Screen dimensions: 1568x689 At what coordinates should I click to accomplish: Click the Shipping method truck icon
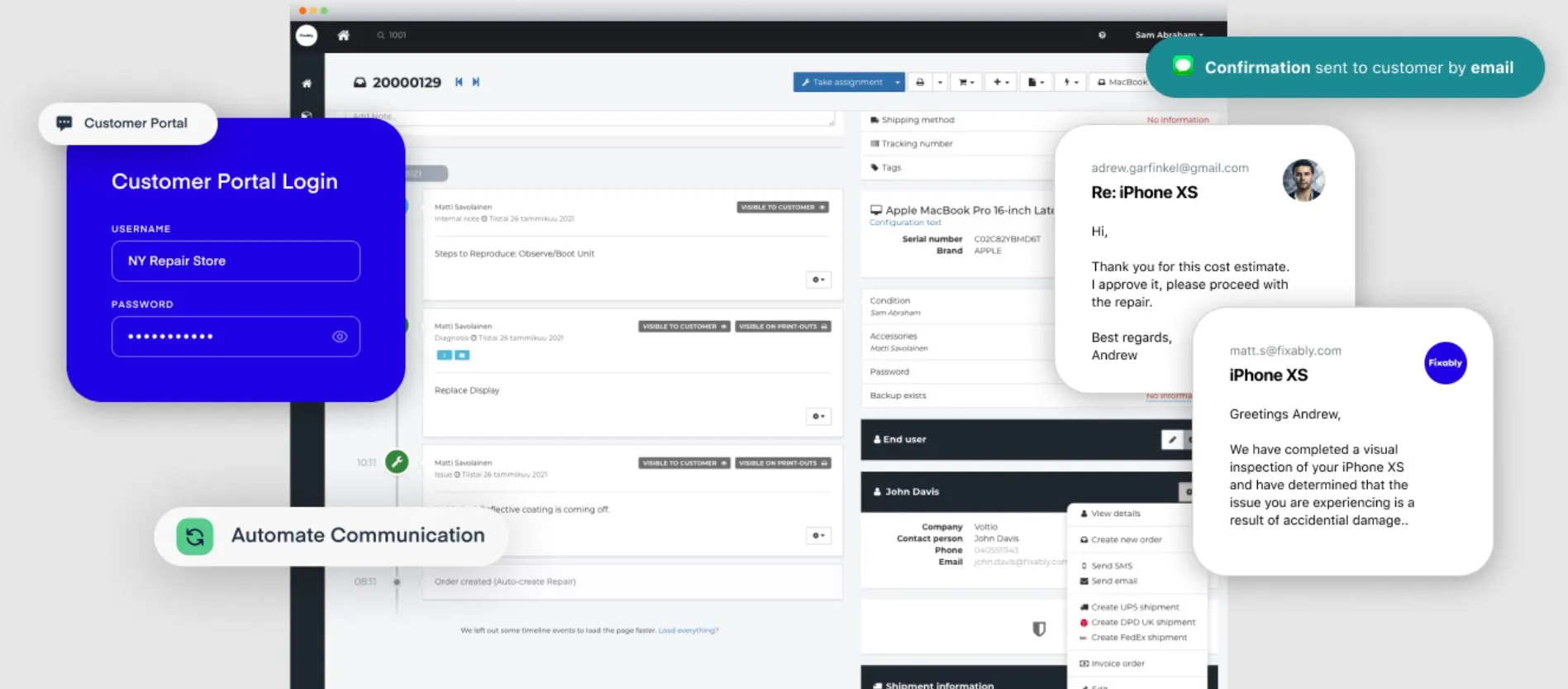(x=875, y=120)
